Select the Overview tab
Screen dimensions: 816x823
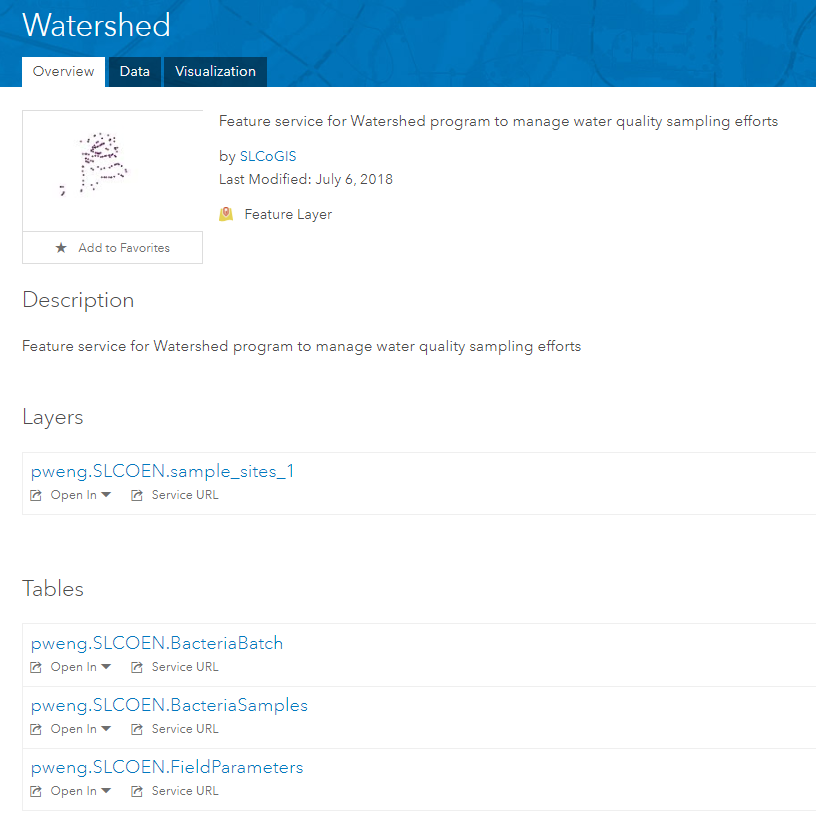pos(63,71)
